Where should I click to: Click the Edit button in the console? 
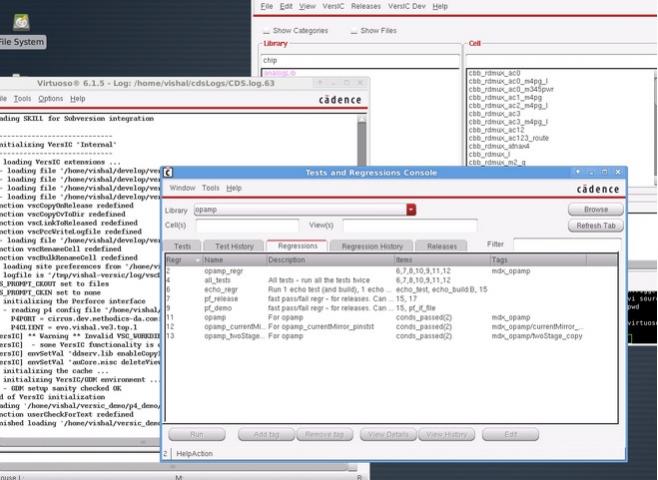[x=510, y=435]
